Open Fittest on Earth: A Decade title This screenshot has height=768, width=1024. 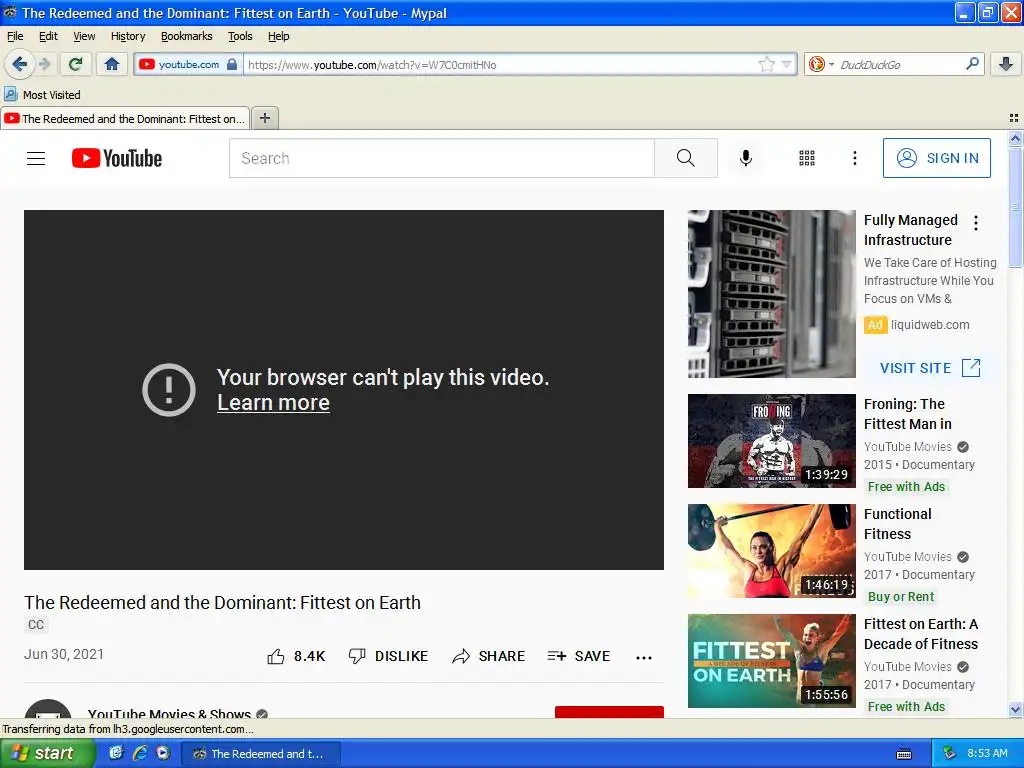pyautogui.click(x=921, y=634)
